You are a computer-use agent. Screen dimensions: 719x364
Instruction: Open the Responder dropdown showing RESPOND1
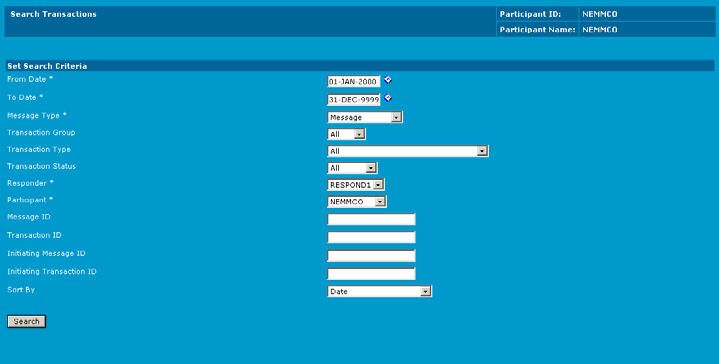point(356,185)
